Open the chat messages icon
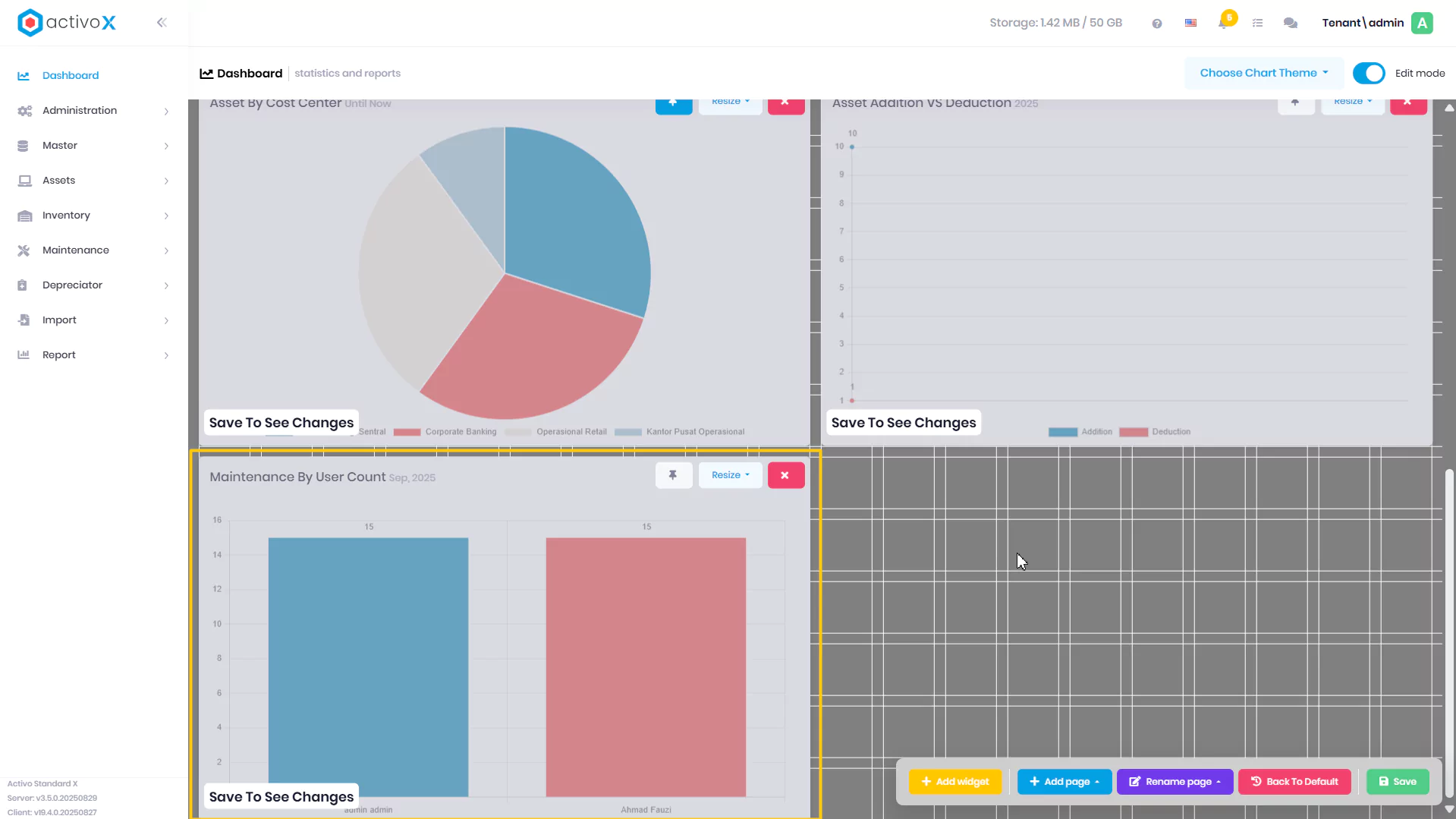Viewport: 1456px width, 819px height. (x=1290, y=23)
